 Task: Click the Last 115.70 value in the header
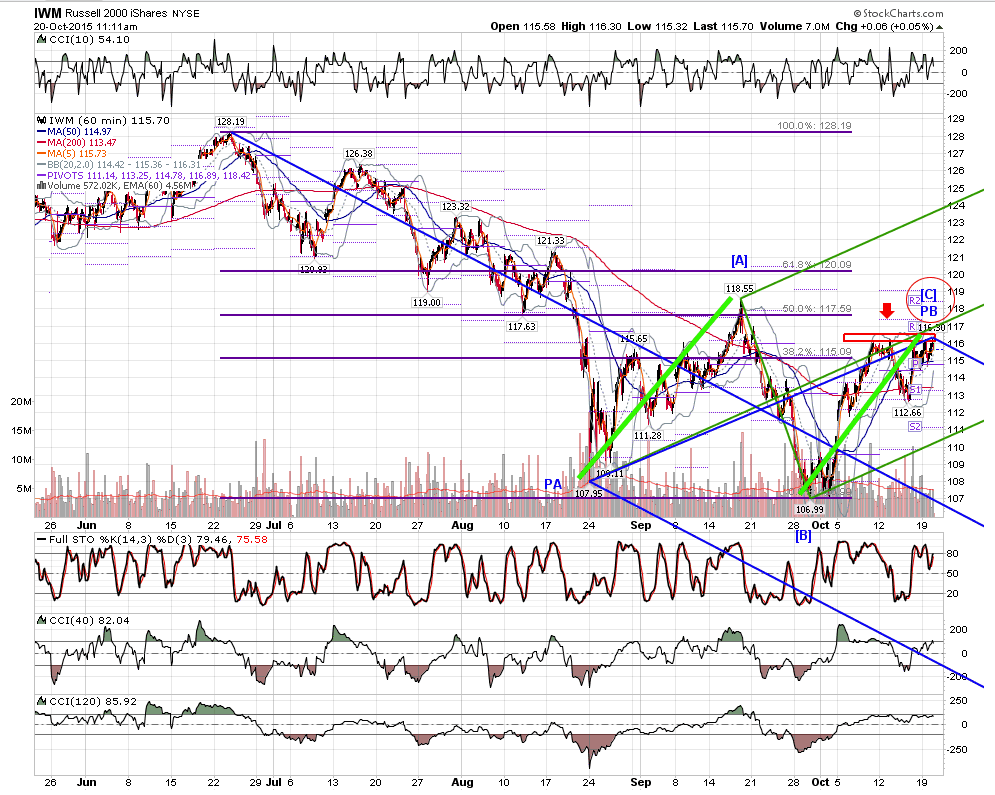point(723,27)
